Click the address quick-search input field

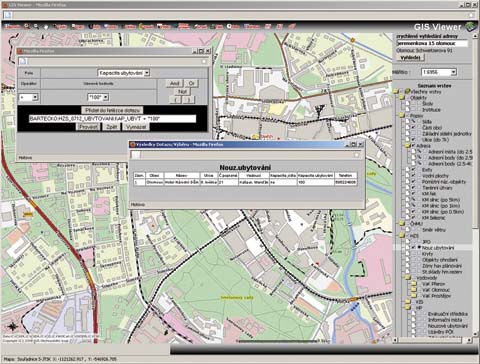[x=432, y=43]
